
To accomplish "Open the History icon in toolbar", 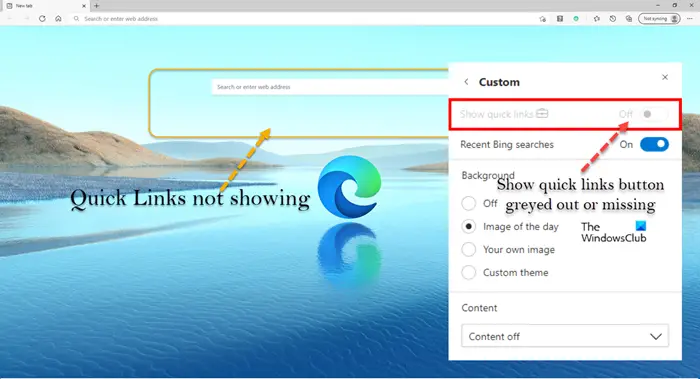I will 612,19.
